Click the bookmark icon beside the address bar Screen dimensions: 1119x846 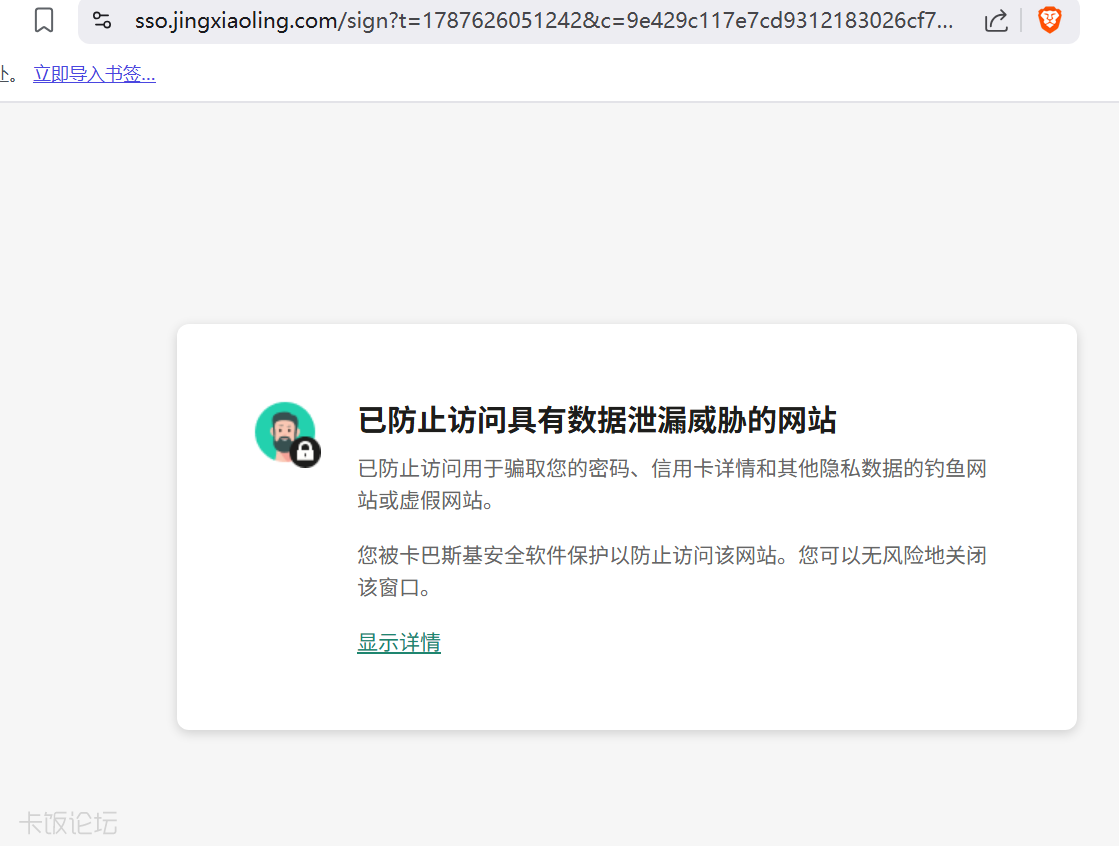point(44,20)
